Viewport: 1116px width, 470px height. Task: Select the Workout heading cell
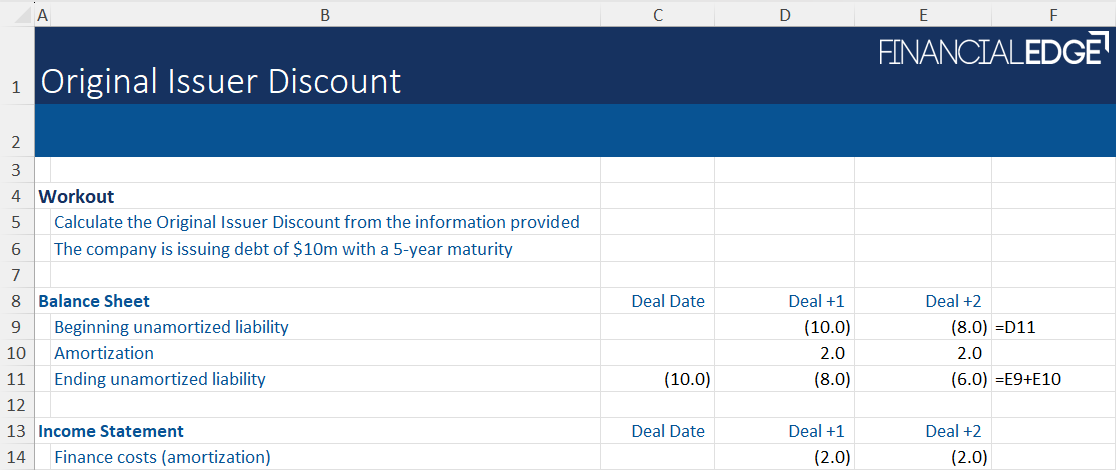(76, 197)
